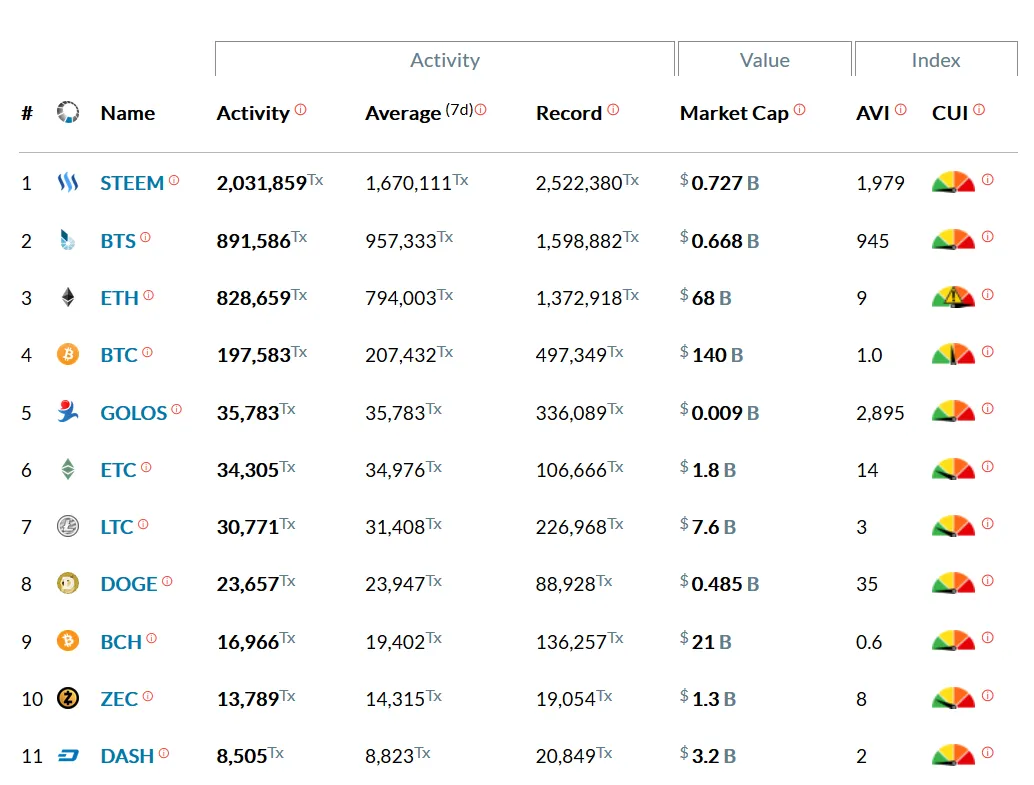Open the STEEM coin link
This screenshot has width=1034, height=785.
[132, 183]
